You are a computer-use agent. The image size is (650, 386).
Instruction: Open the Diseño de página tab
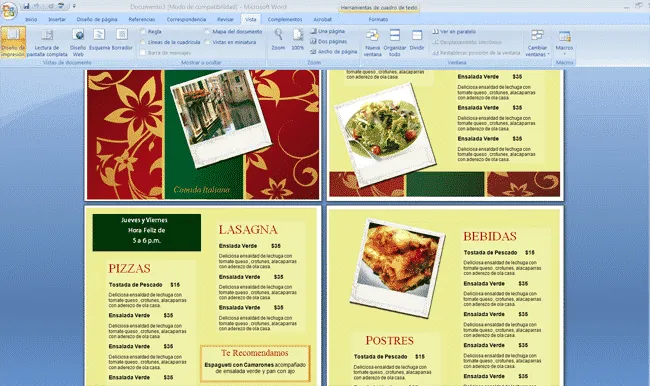[97, 19]
